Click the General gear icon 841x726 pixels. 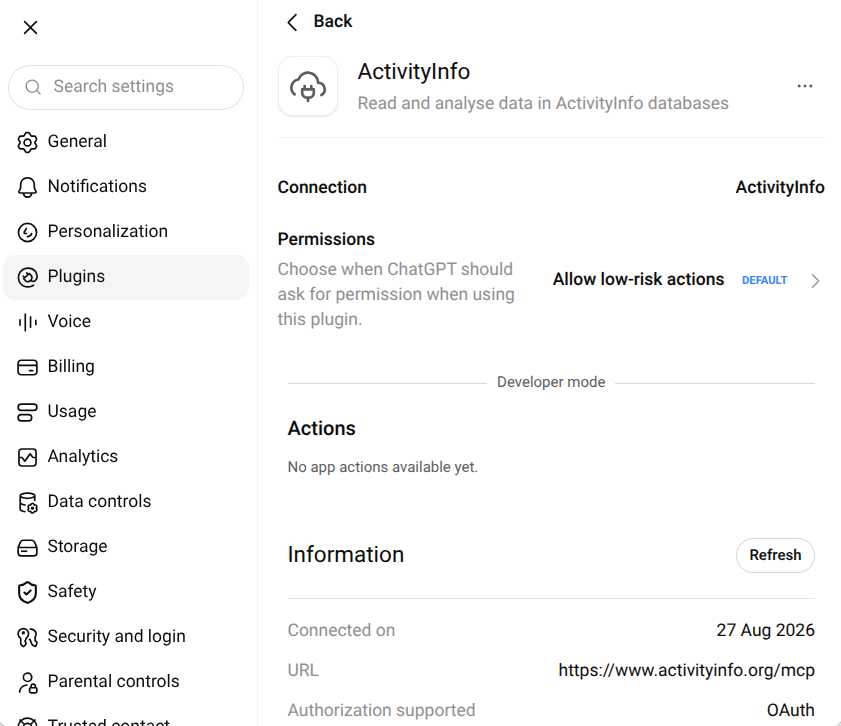pyautogui.click(x=27, y=142)
